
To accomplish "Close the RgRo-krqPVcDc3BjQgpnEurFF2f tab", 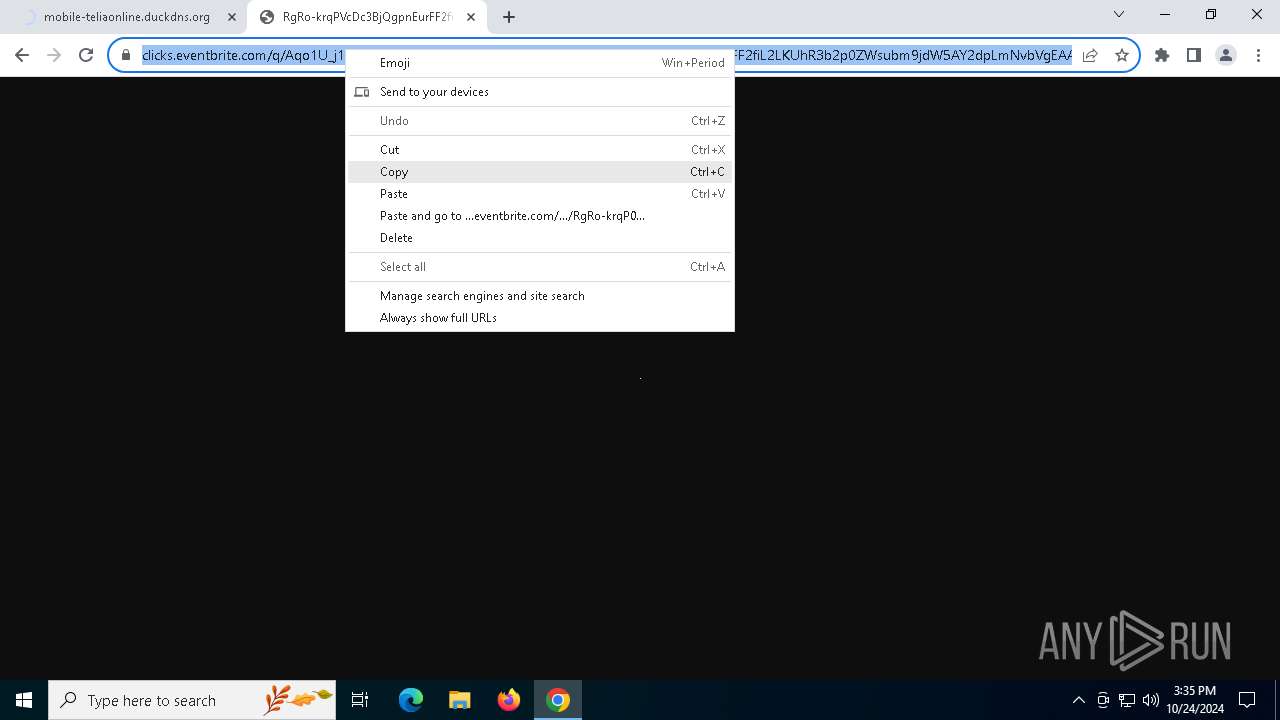I will point(471,17).
